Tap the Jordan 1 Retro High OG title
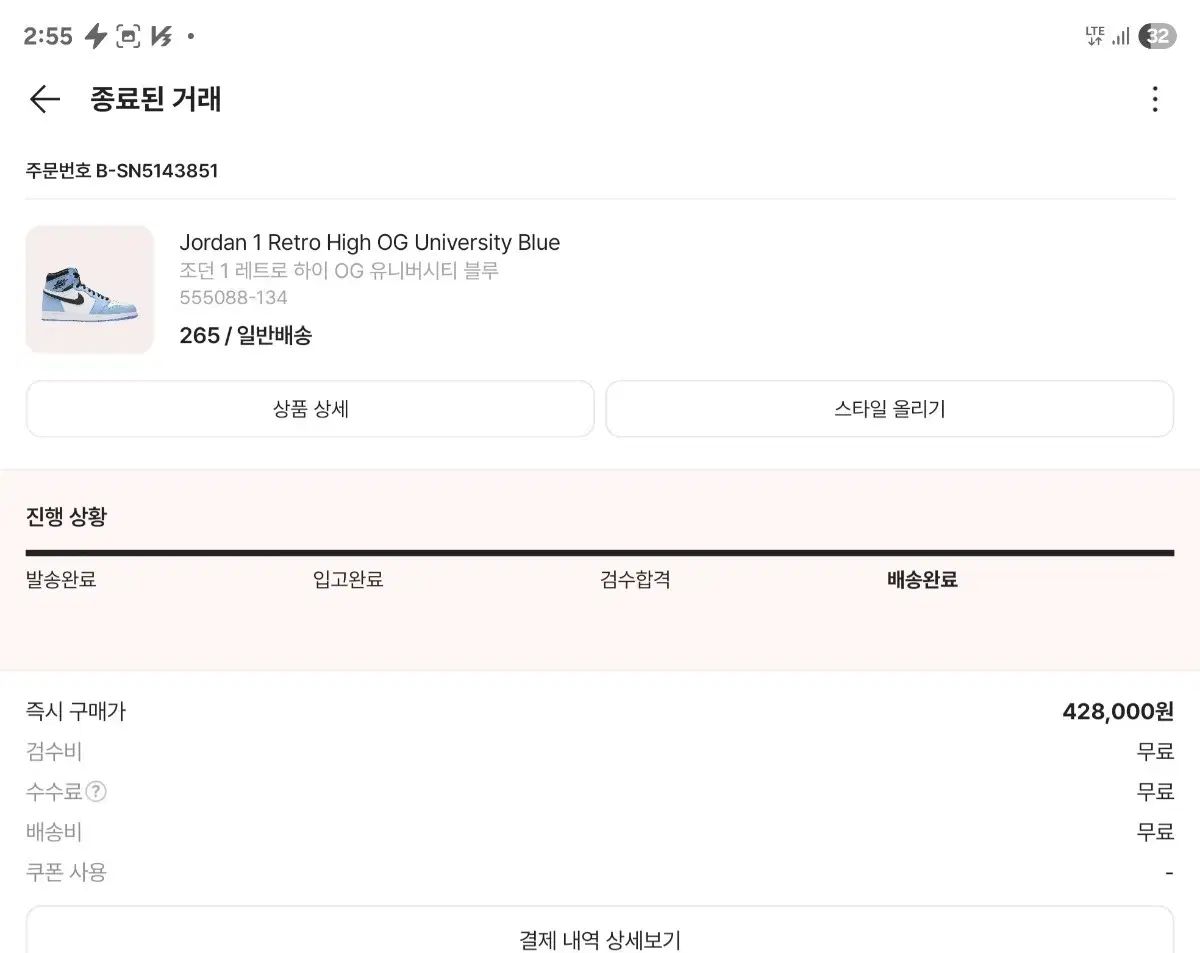Image resolution: width=1200 pixels, height=953 pixels. pyautogui.click(x=370, y=243)
